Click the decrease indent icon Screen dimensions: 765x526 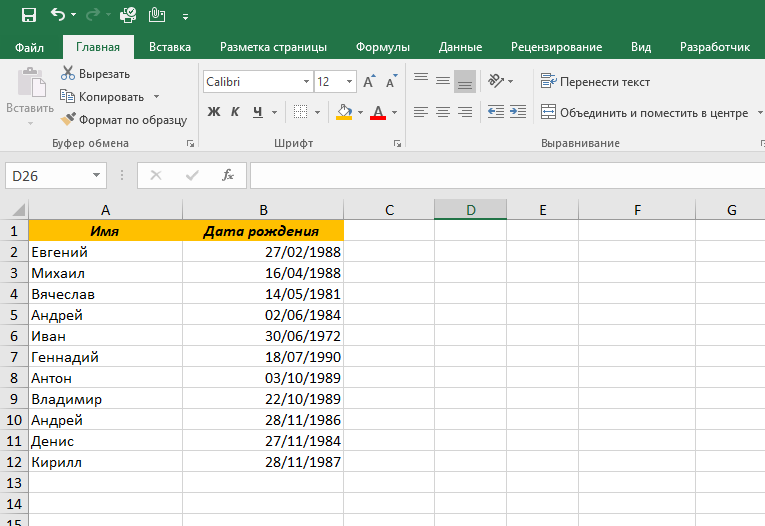tap(496, 112)
